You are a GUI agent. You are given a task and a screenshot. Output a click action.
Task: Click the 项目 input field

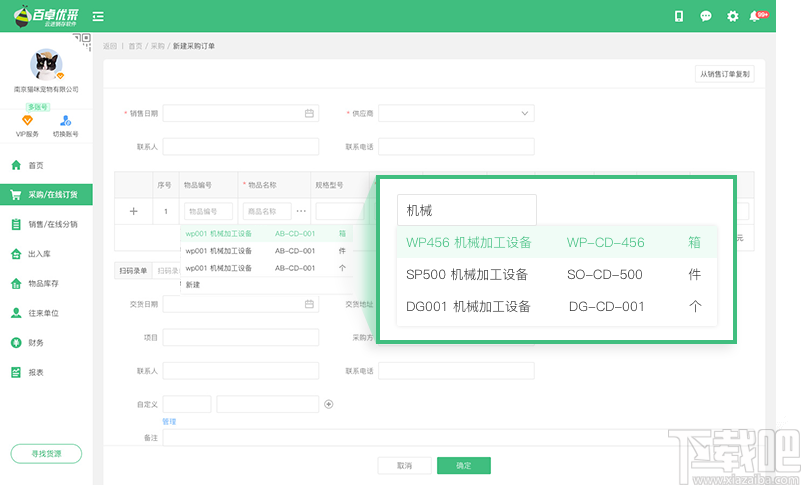(241, 338)
